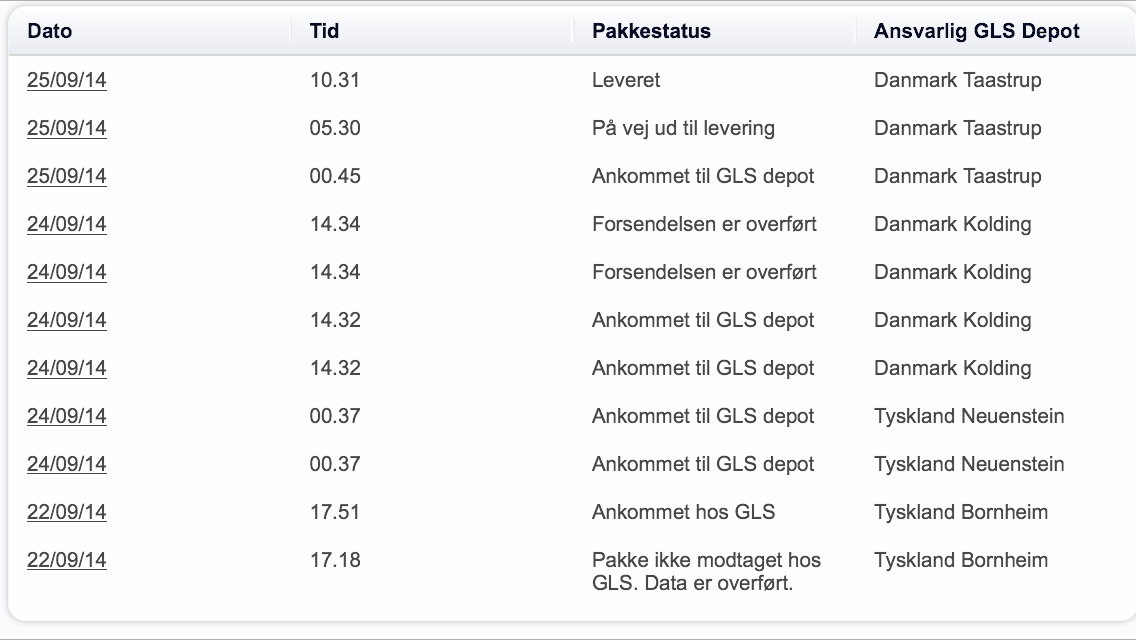Click the 17.18 time entry
Viewport: 1136px width, 640px height.
(335, 561)
